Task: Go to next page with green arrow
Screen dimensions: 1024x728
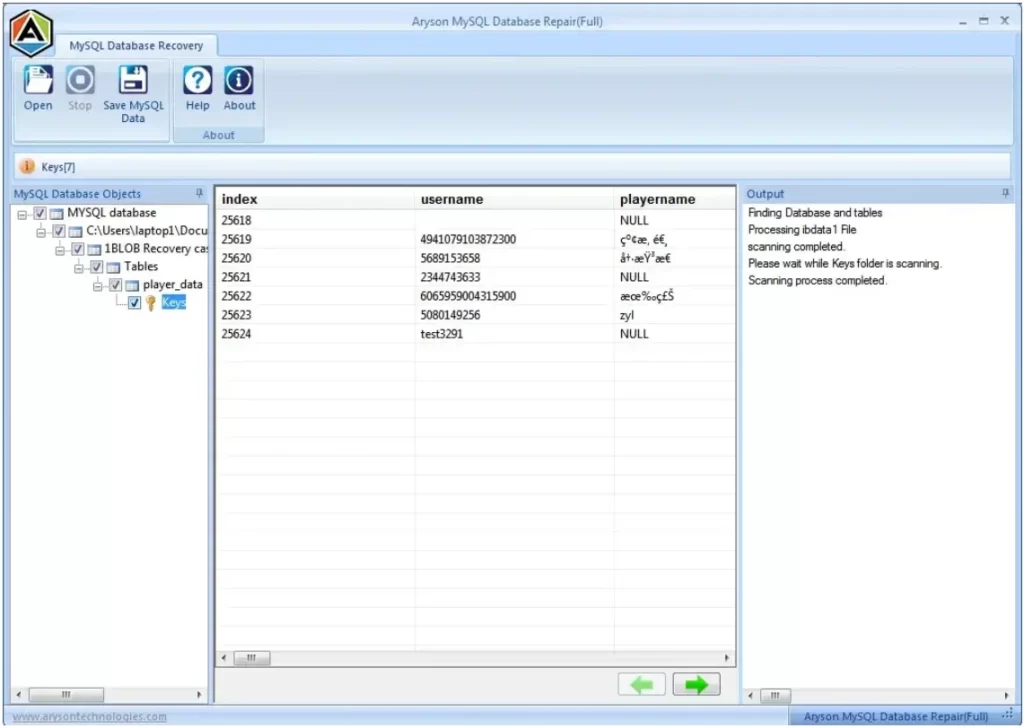Action: pos(696,684)
